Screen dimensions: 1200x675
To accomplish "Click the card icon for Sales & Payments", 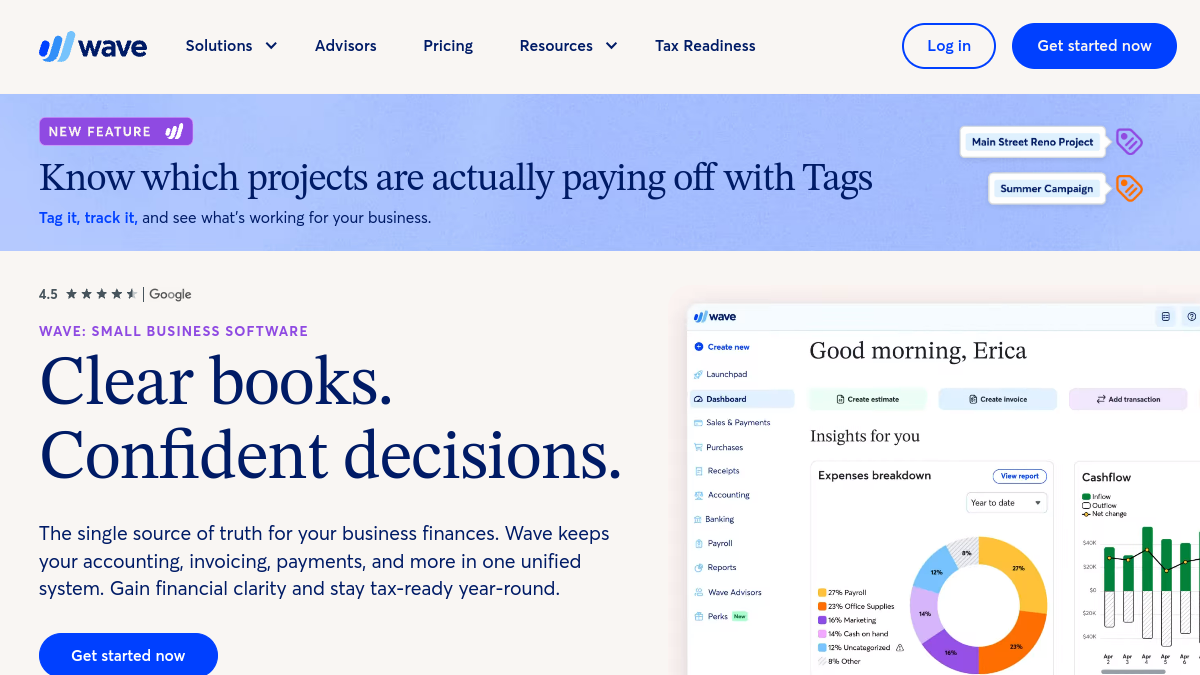I will [x=698, y=423].
